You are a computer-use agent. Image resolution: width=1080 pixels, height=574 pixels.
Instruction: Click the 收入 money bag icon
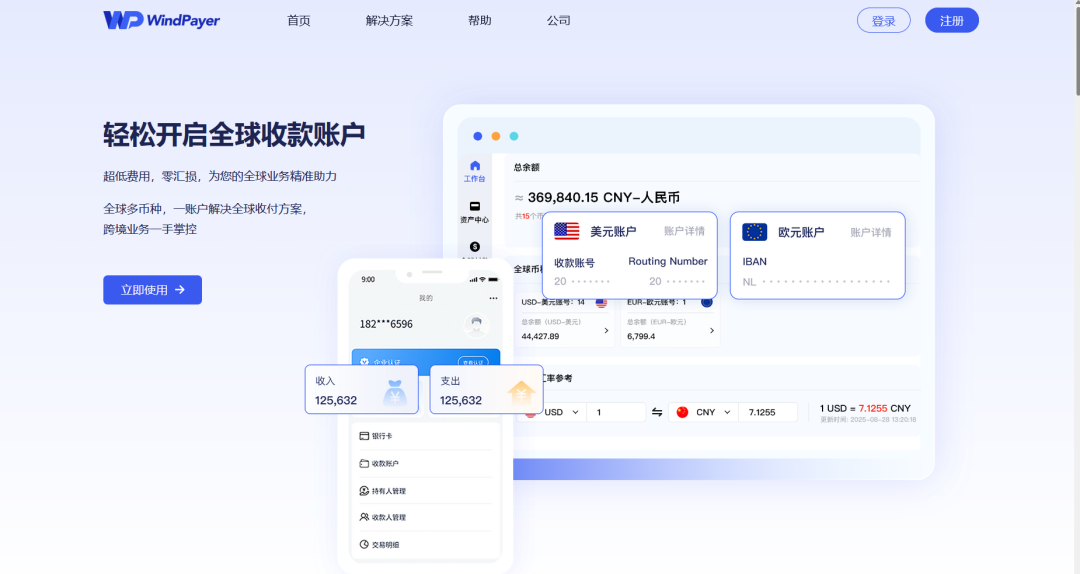point(395,393)
